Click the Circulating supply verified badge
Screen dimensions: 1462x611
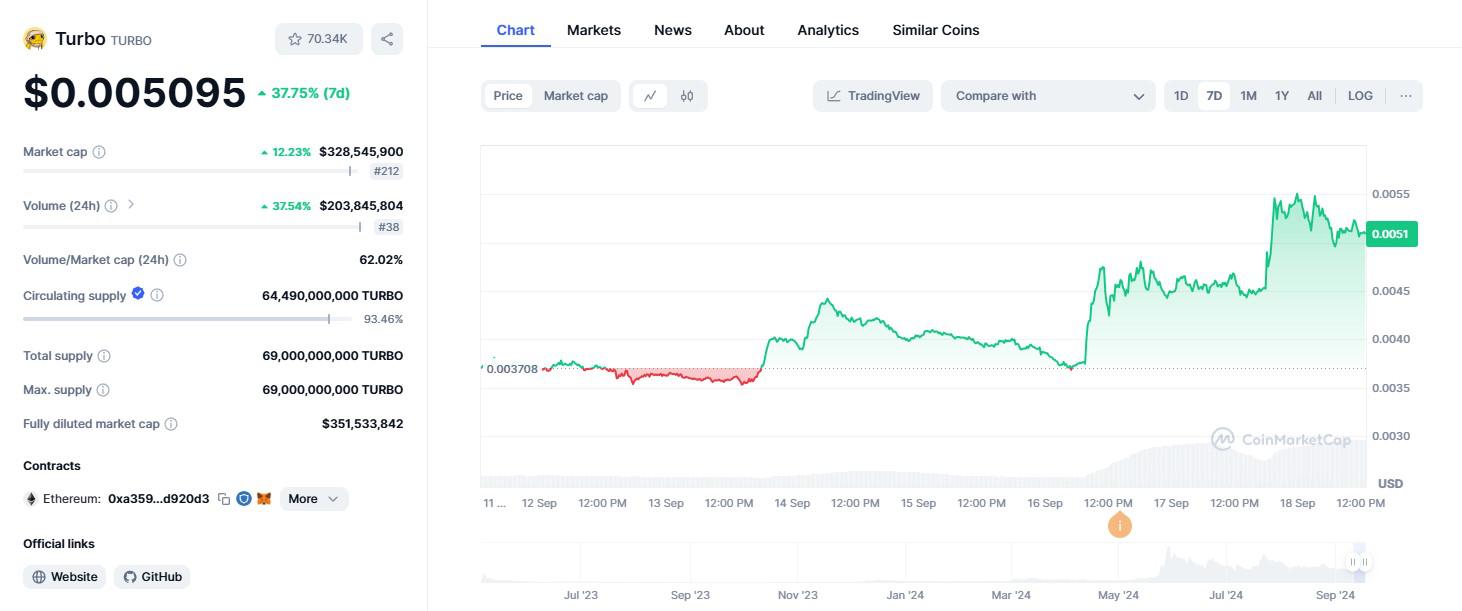point(138,294)
